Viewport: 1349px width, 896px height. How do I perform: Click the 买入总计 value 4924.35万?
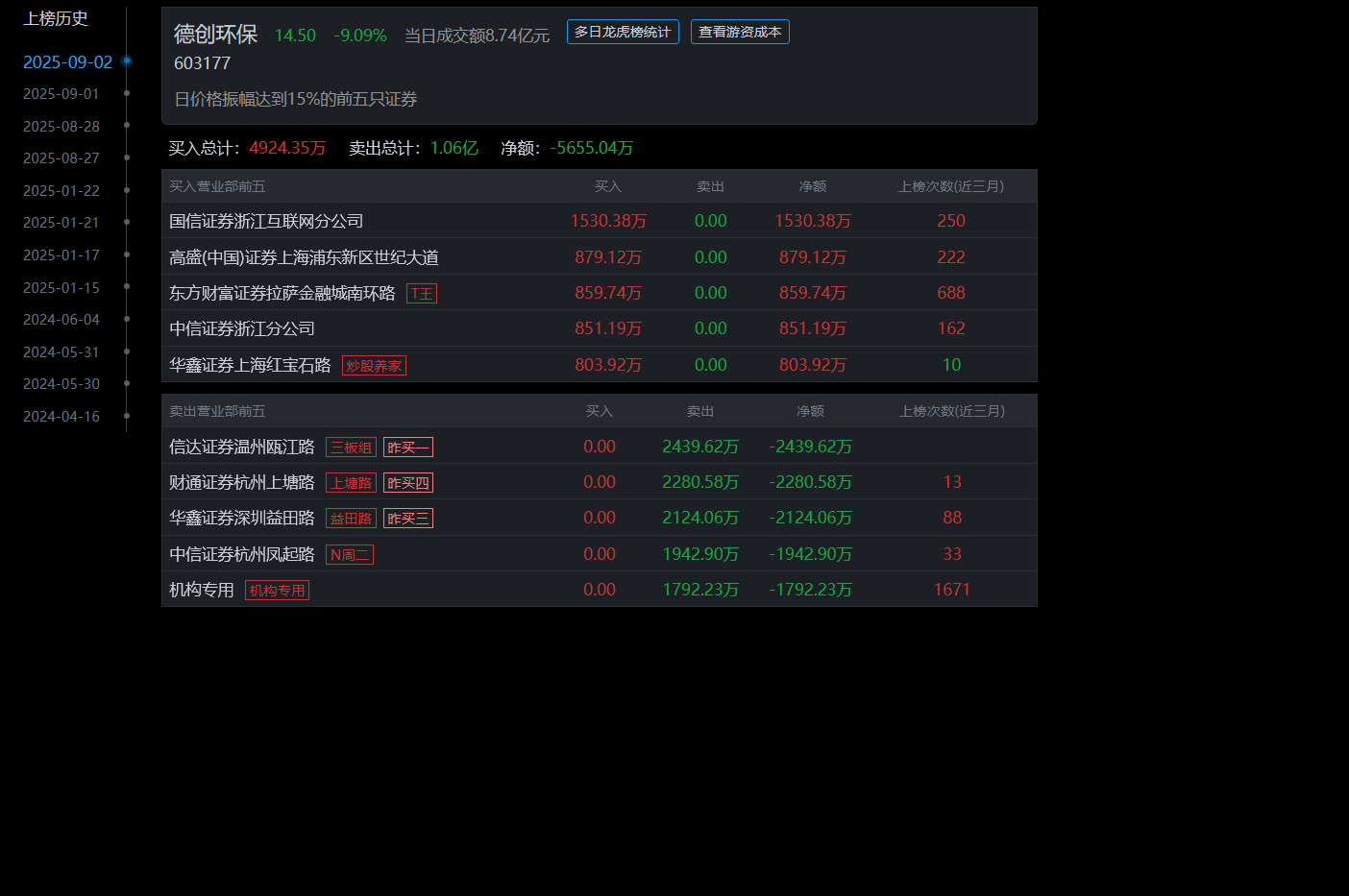point(287,148)
